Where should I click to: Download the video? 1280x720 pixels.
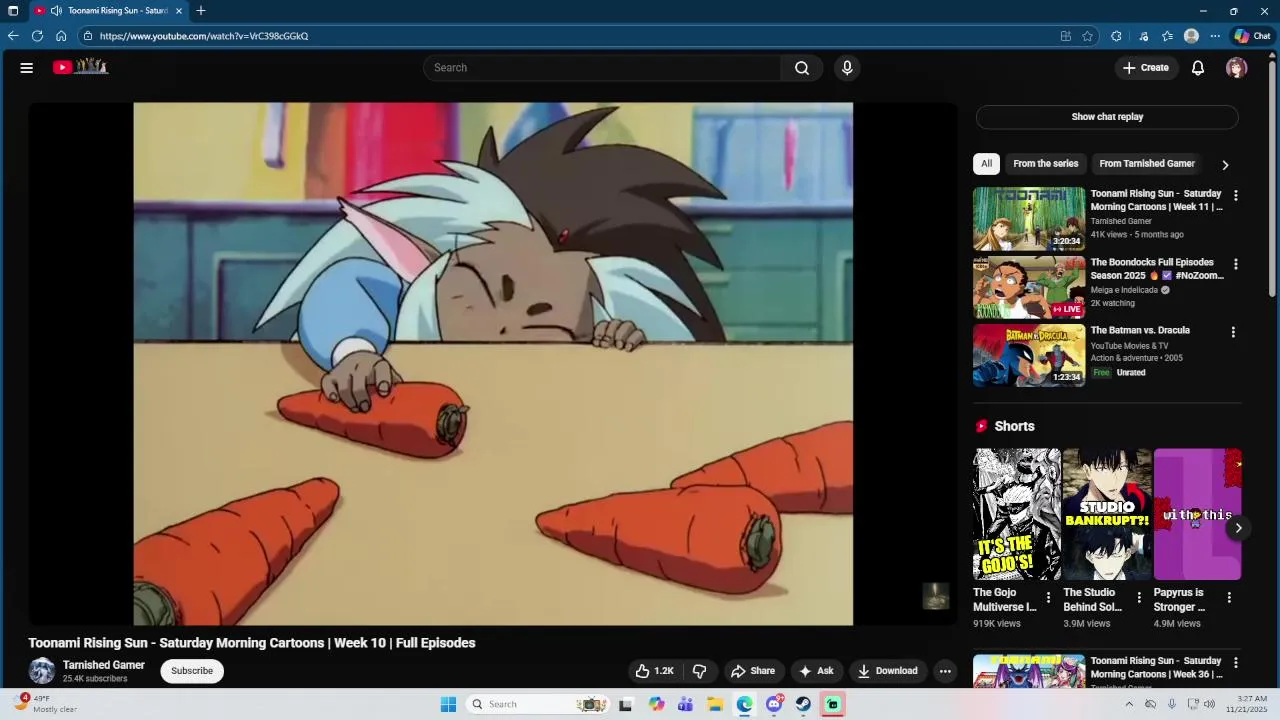888,671
